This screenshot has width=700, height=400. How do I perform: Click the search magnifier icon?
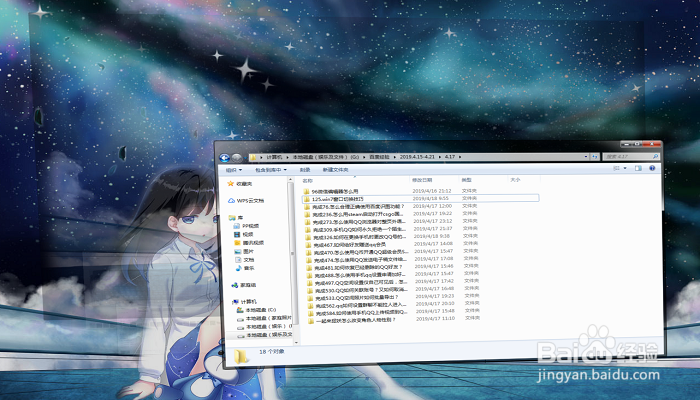click(655, 157)
